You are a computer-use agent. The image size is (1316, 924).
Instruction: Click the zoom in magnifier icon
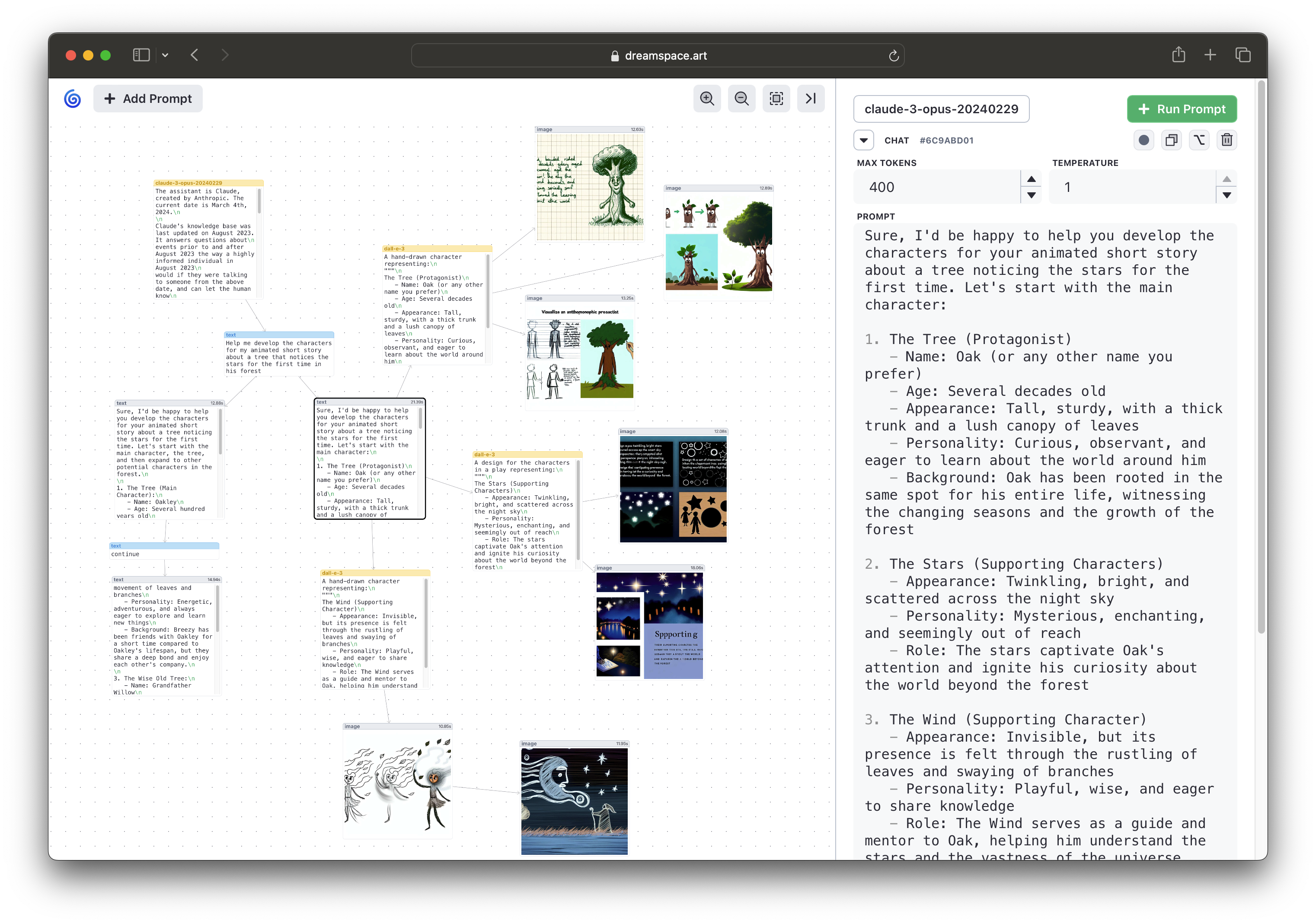click(707, 99)
